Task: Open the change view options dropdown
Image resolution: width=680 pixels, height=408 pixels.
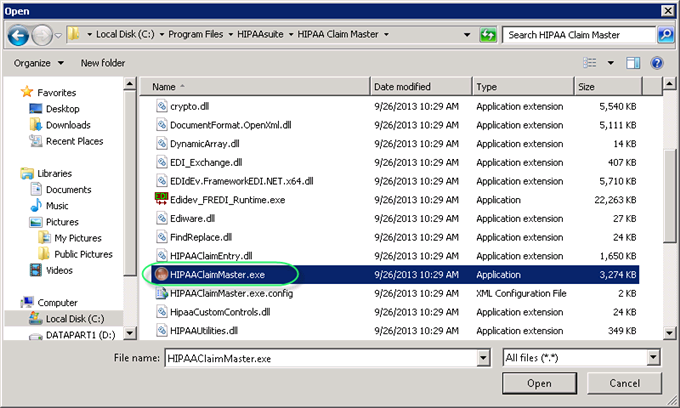Action: 612,62
